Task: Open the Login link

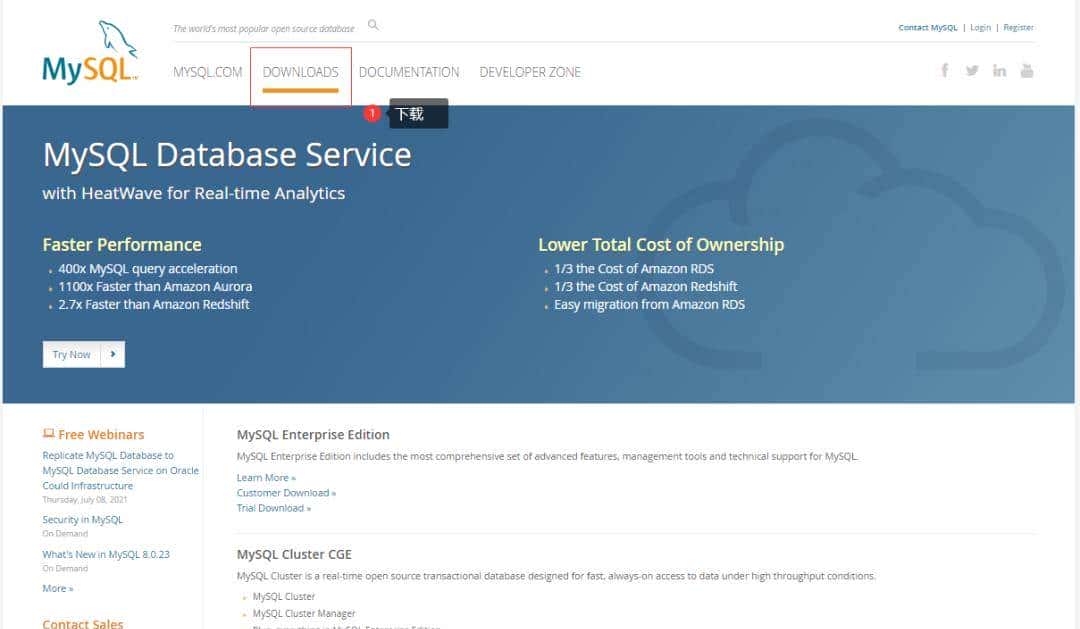Action: (x=981, y=27)
